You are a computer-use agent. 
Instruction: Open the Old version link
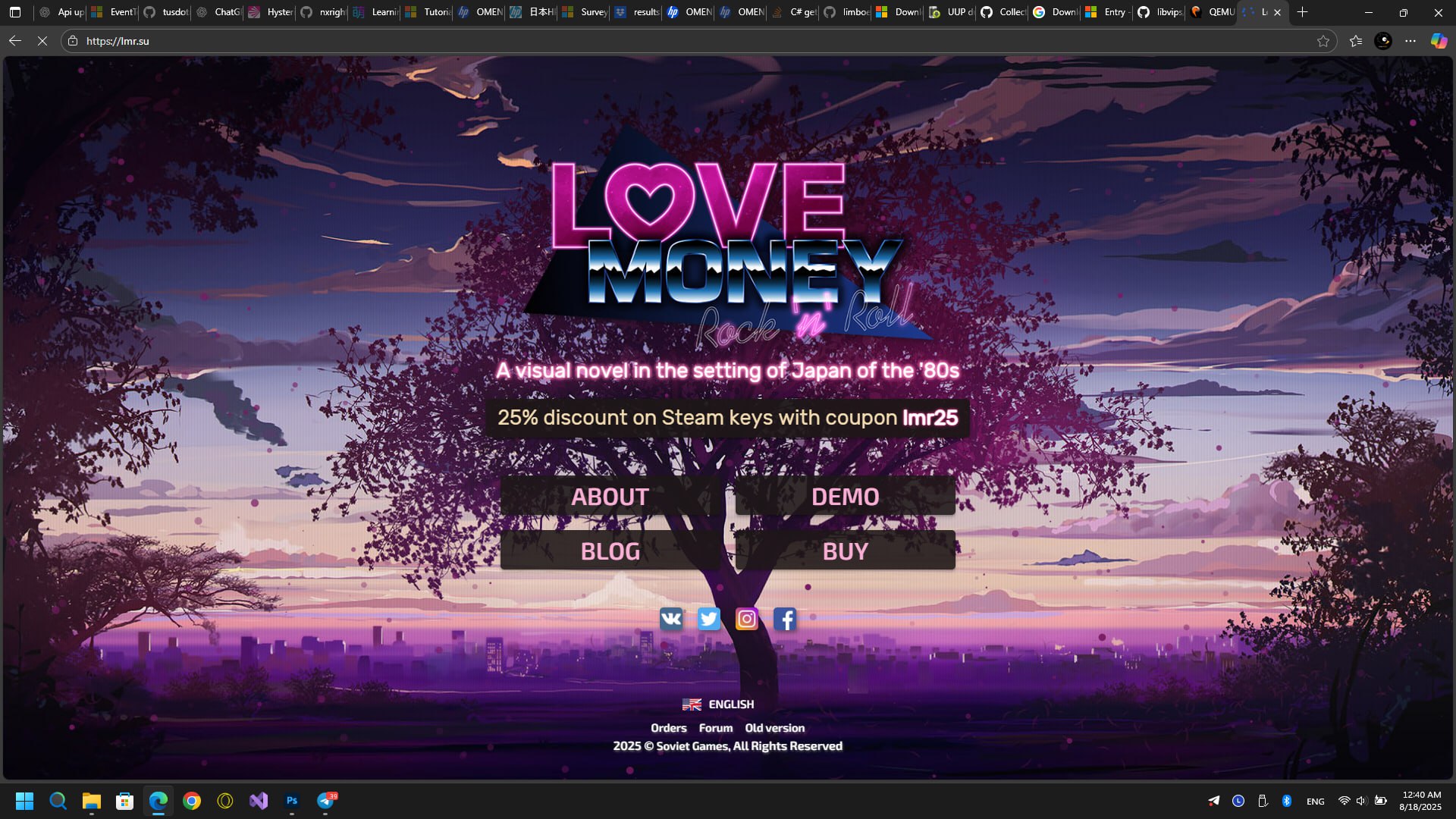pos(774,728)
